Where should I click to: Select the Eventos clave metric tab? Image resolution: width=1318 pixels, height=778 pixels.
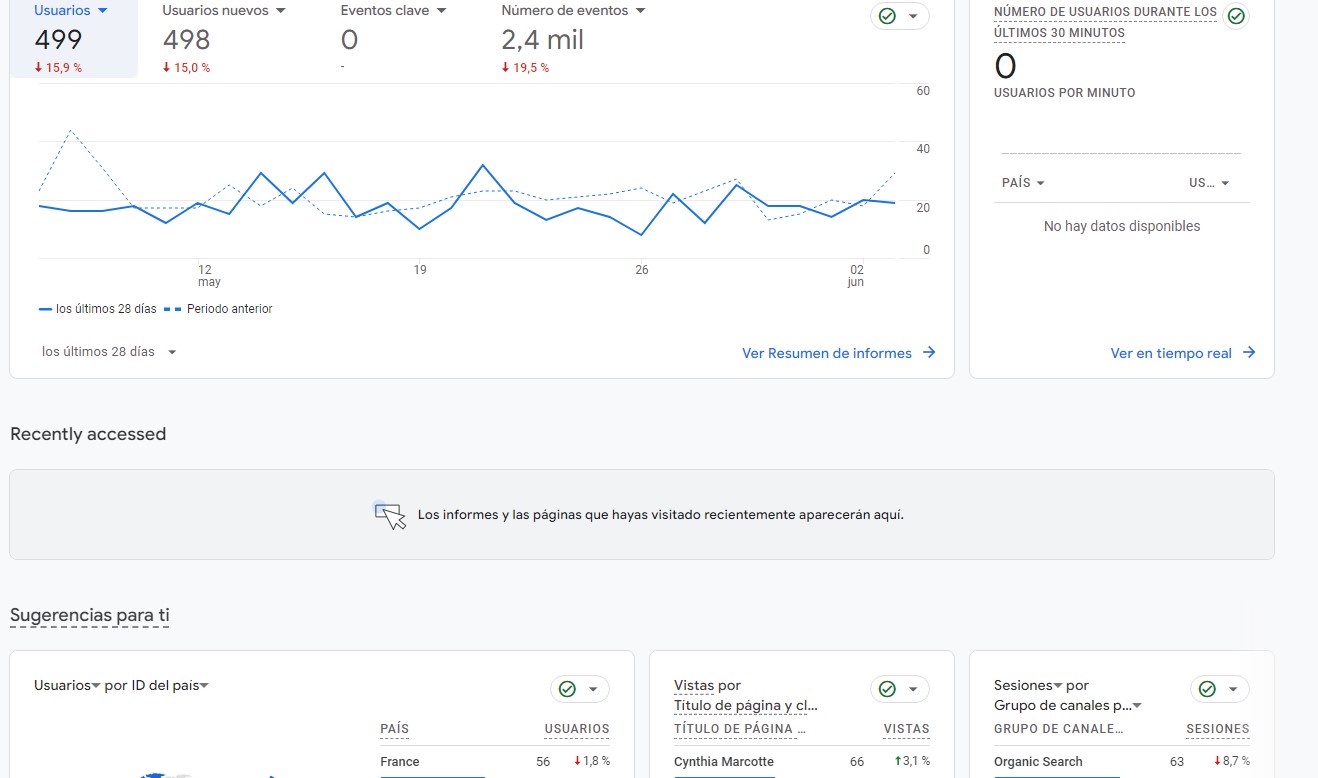click(393, 39)
